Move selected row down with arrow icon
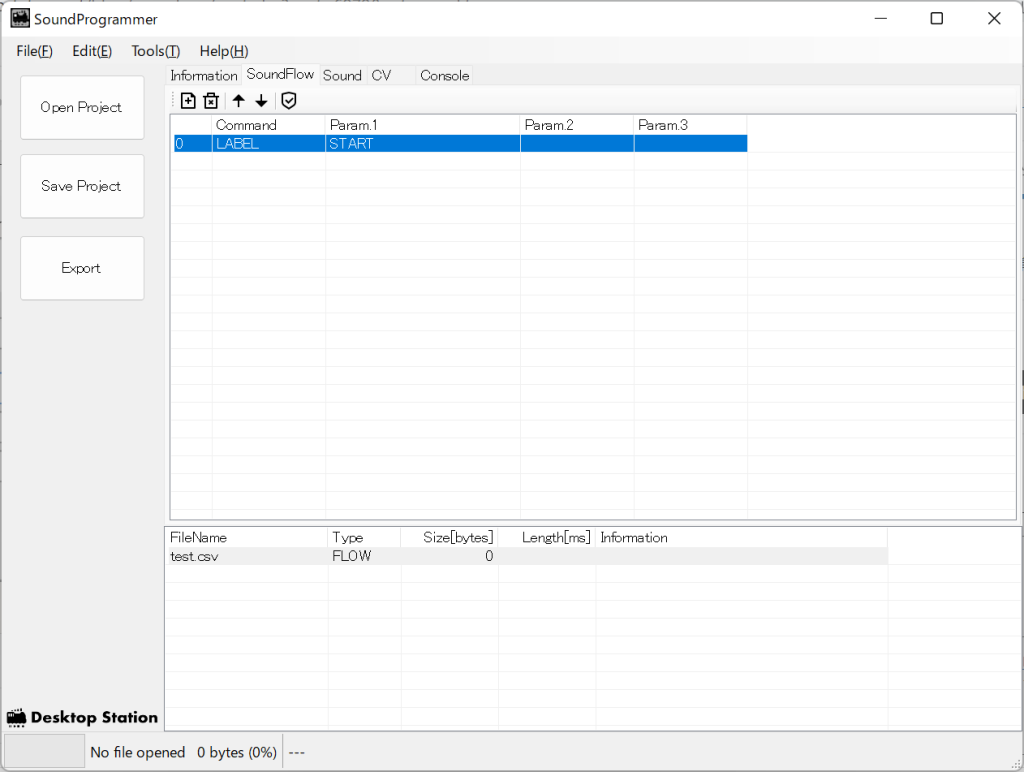Image resolution: width=1024 pixels, height=772 pixels. [261, 100]
